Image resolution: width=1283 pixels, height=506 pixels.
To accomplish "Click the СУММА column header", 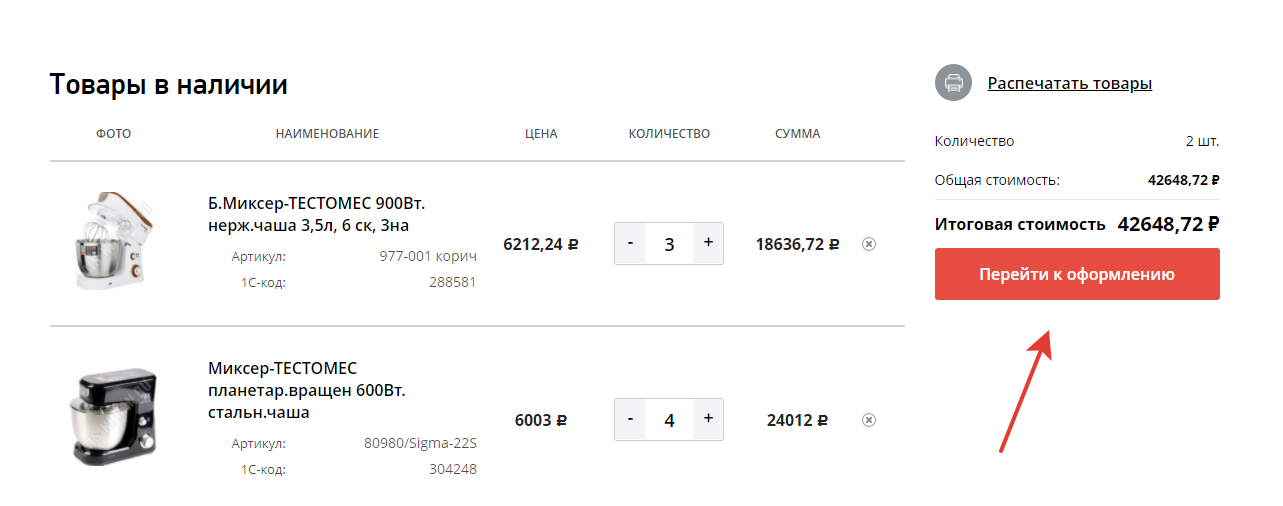I will 797,133.
